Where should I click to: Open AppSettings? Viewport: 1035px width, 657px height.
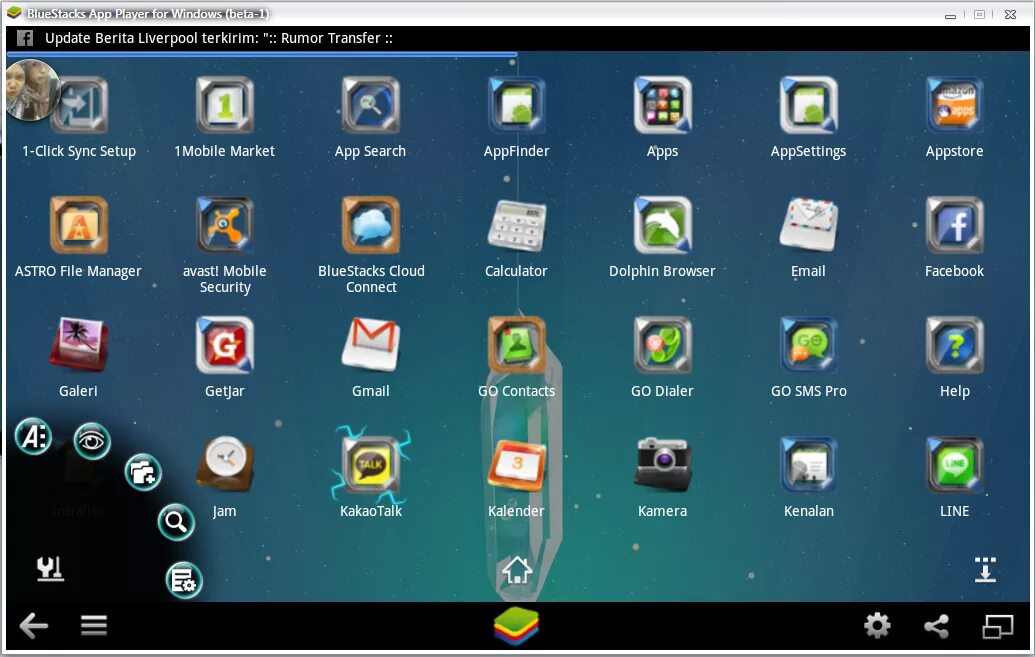809,106
